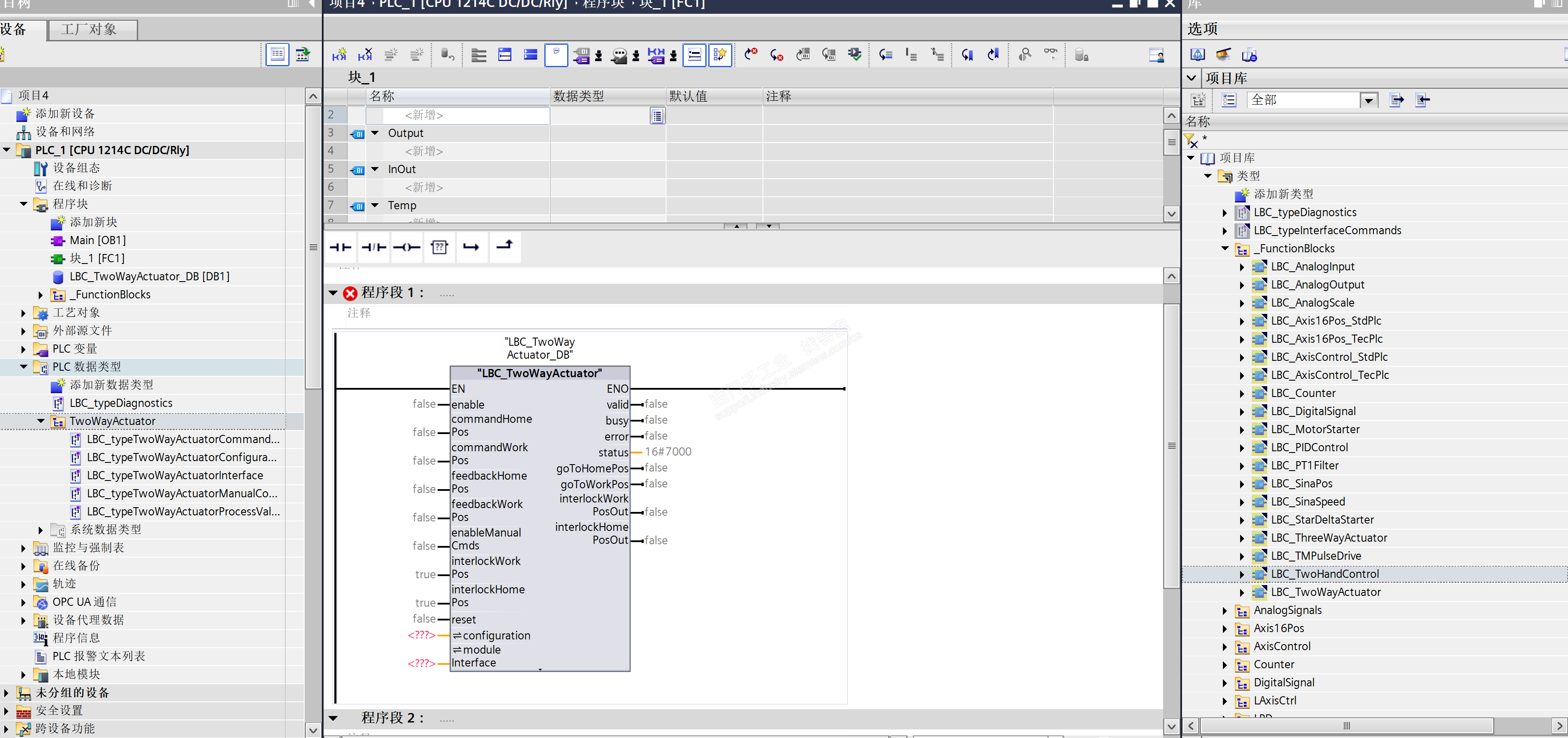Collapse 程序段 1 network
The height and width of the screenshot is (738, 1568).
click(x=333, y=293)
